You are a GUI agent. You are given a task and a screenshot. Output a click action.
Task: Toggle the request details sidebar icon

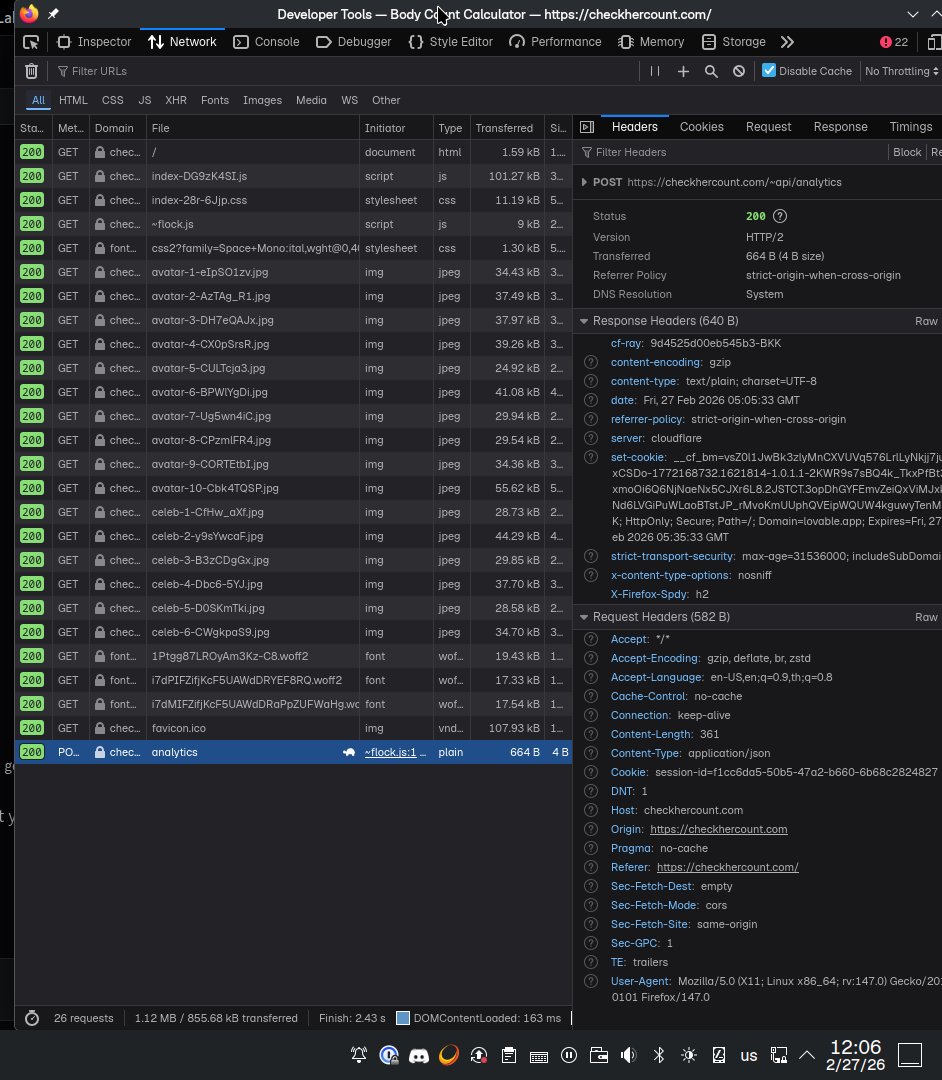(587, 127)
